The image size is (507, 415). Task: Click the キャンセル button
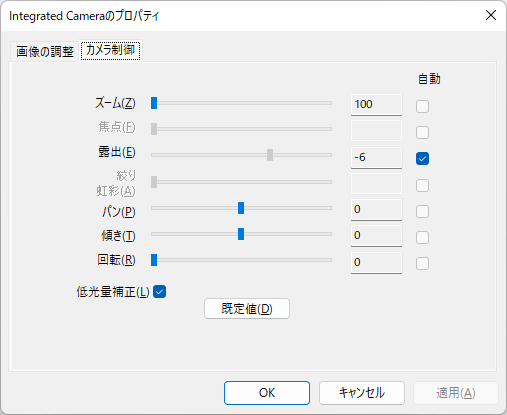pyautogui.click(x=362, y=393)
